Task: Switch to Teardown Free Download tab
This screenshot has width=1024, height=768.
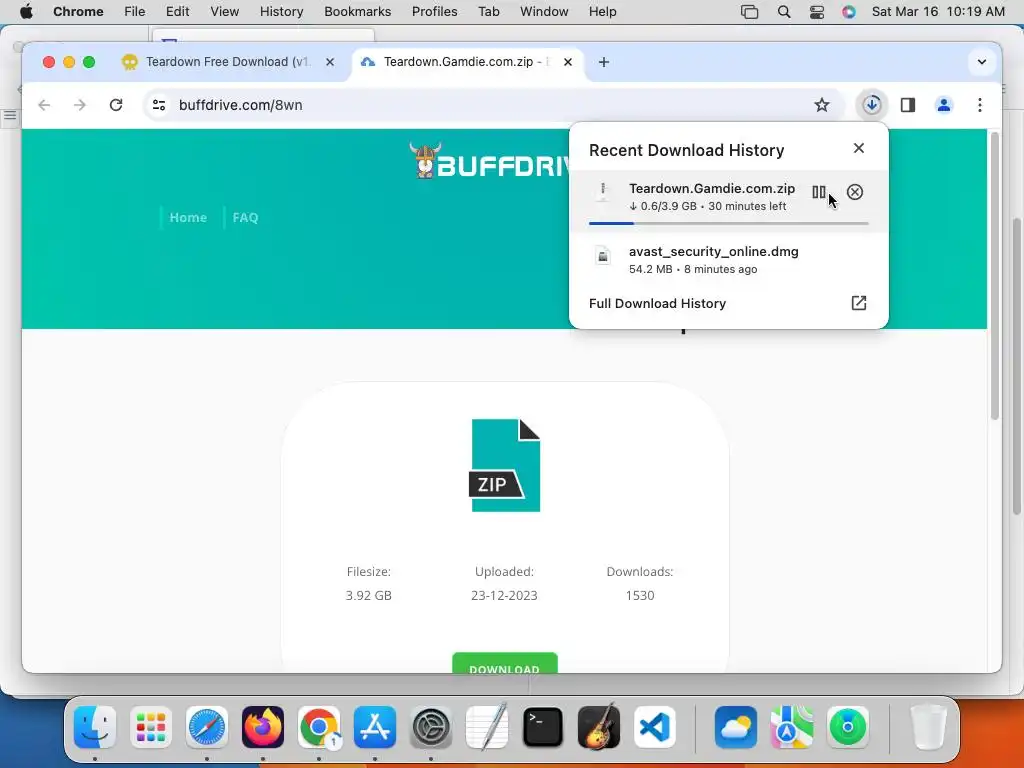Action: tap(227, 62)
